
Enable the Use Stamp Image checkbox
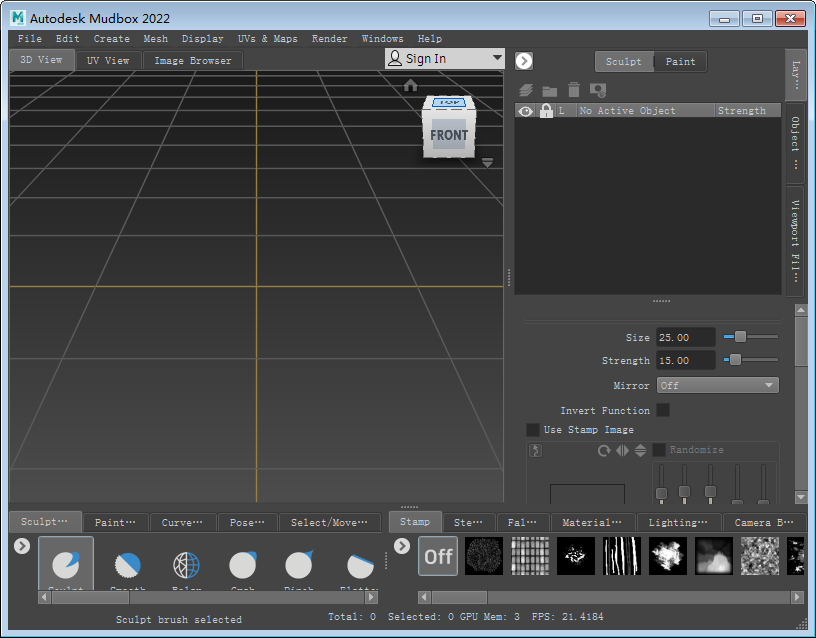(533, 429)
